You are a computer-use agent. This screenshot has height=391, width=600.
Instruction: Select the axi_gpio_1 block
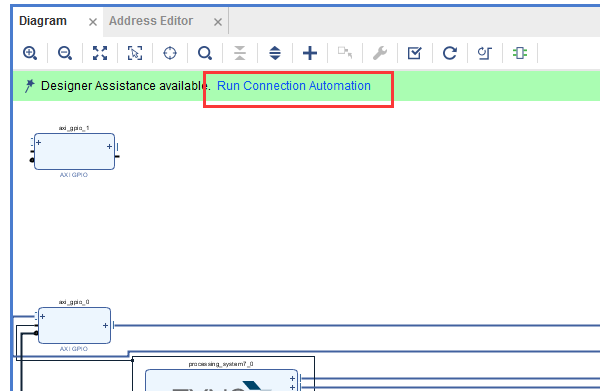[x=74, y=152]
